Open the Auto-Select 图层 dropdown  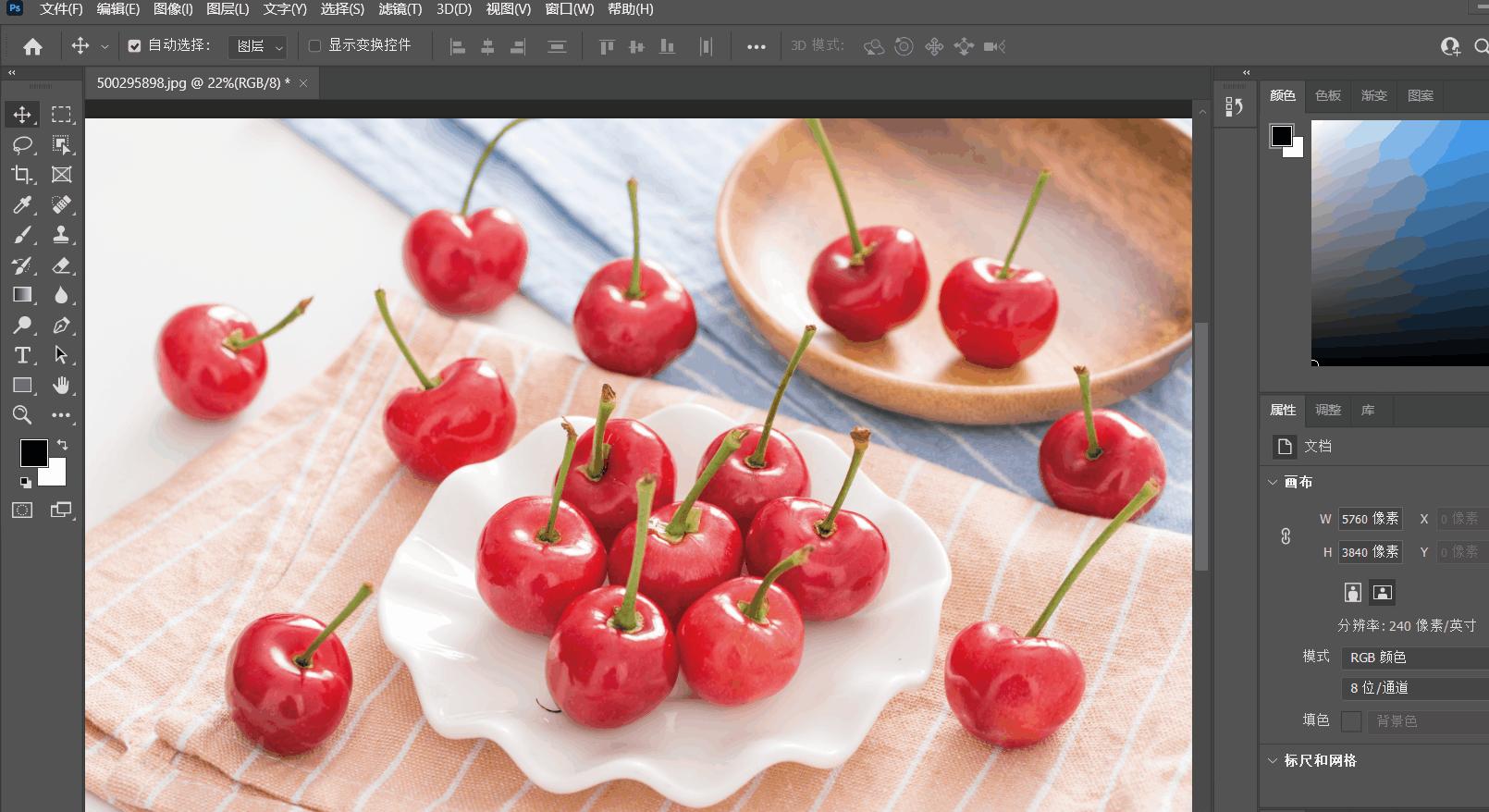(x=257, y=46)
